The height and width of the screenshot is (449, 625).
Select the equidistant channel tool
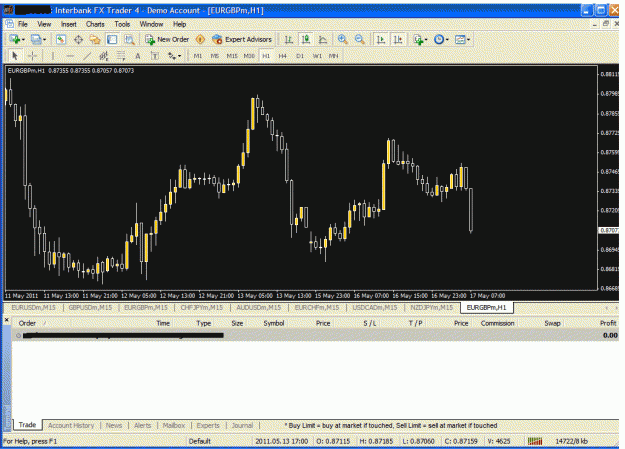(104, 56)
